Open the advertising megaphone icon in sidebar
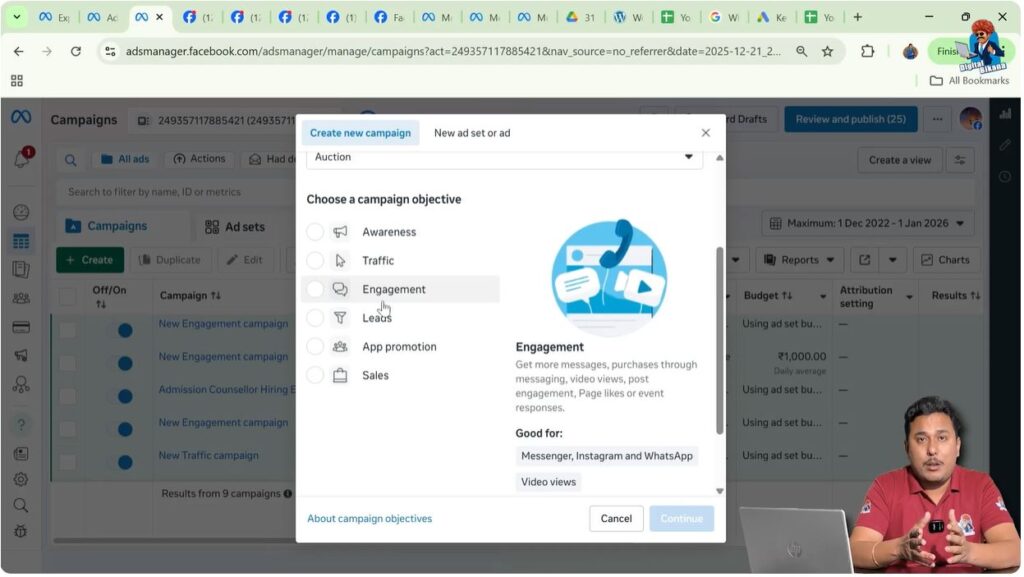The image size is (1024, 577). click(21, 355)
